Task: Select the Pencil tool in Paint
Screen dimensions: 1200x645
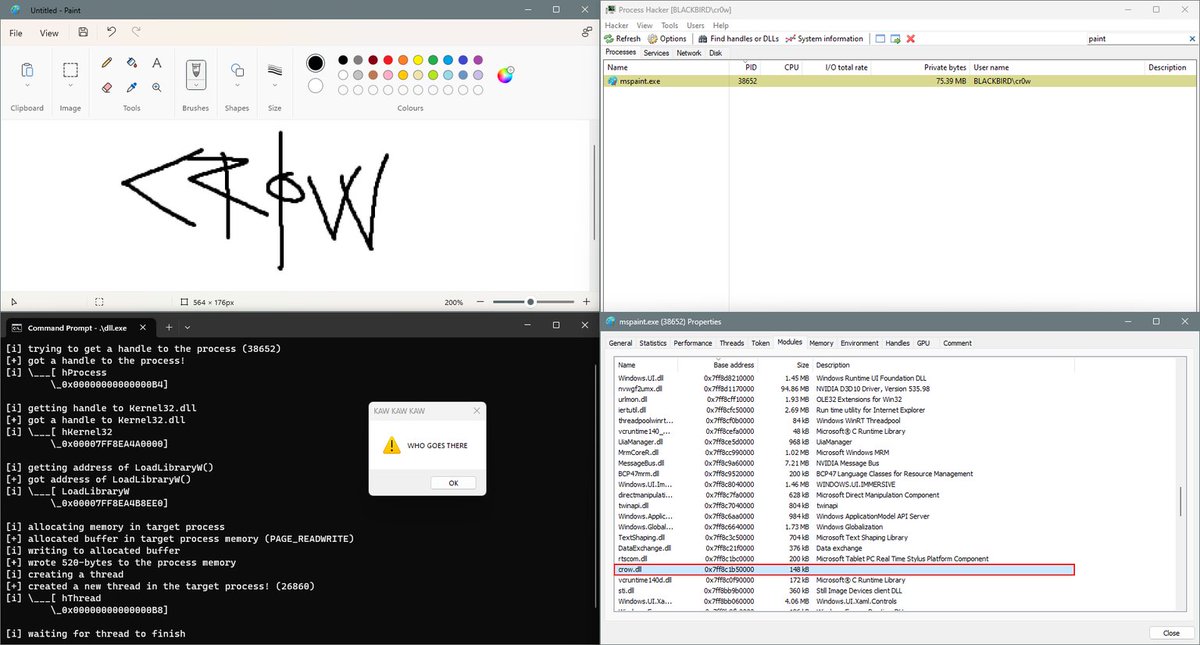Action: click(x=107, y=63)
